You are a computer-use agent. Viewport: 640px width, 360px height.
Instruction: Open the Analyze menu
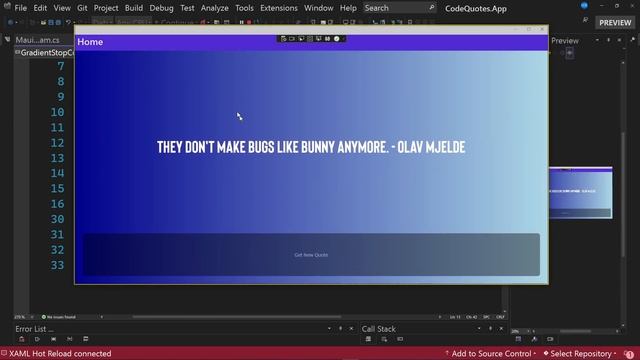point(214,8)
